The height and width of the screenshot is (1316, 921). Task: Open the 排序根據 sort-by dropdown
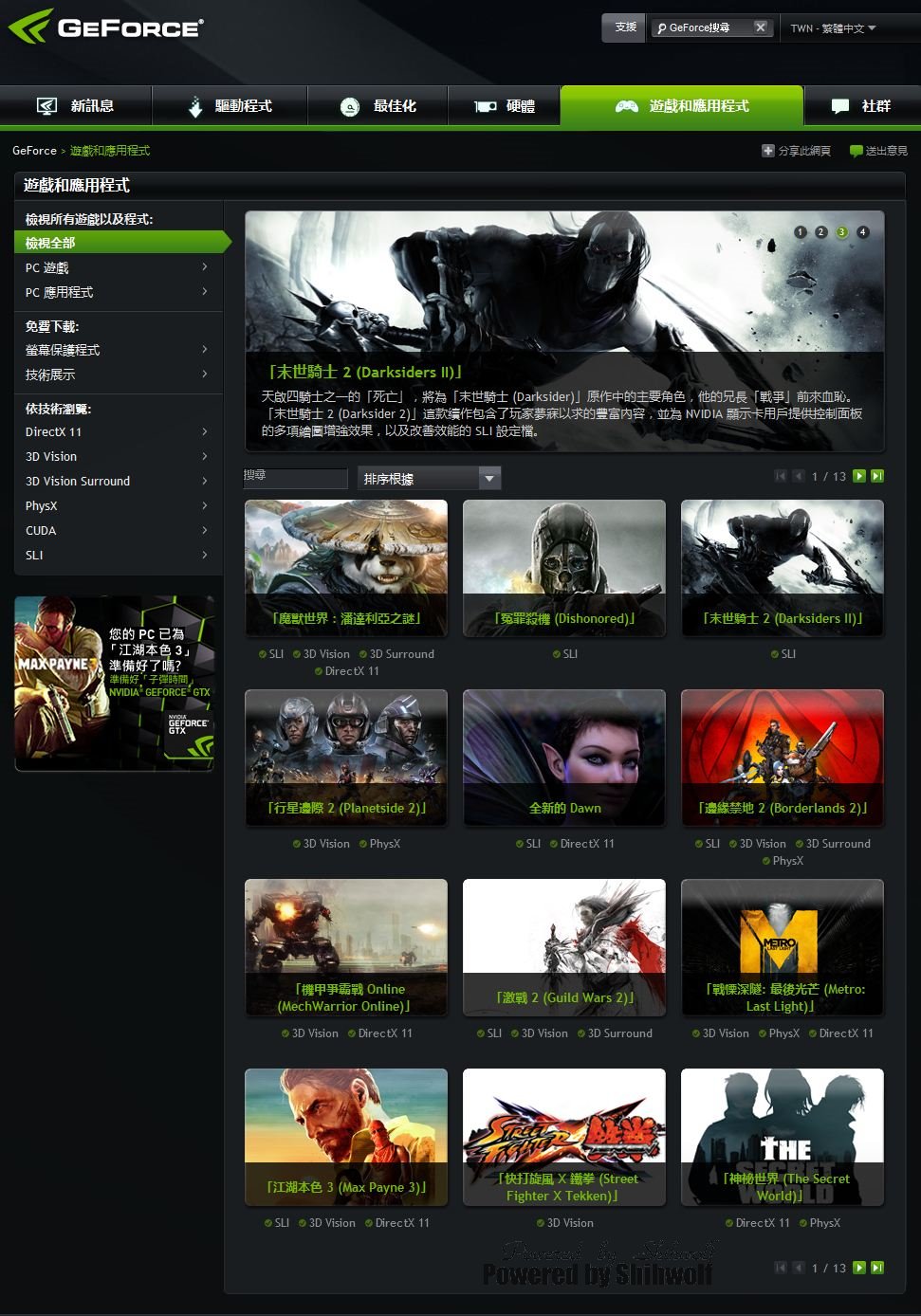429,479
